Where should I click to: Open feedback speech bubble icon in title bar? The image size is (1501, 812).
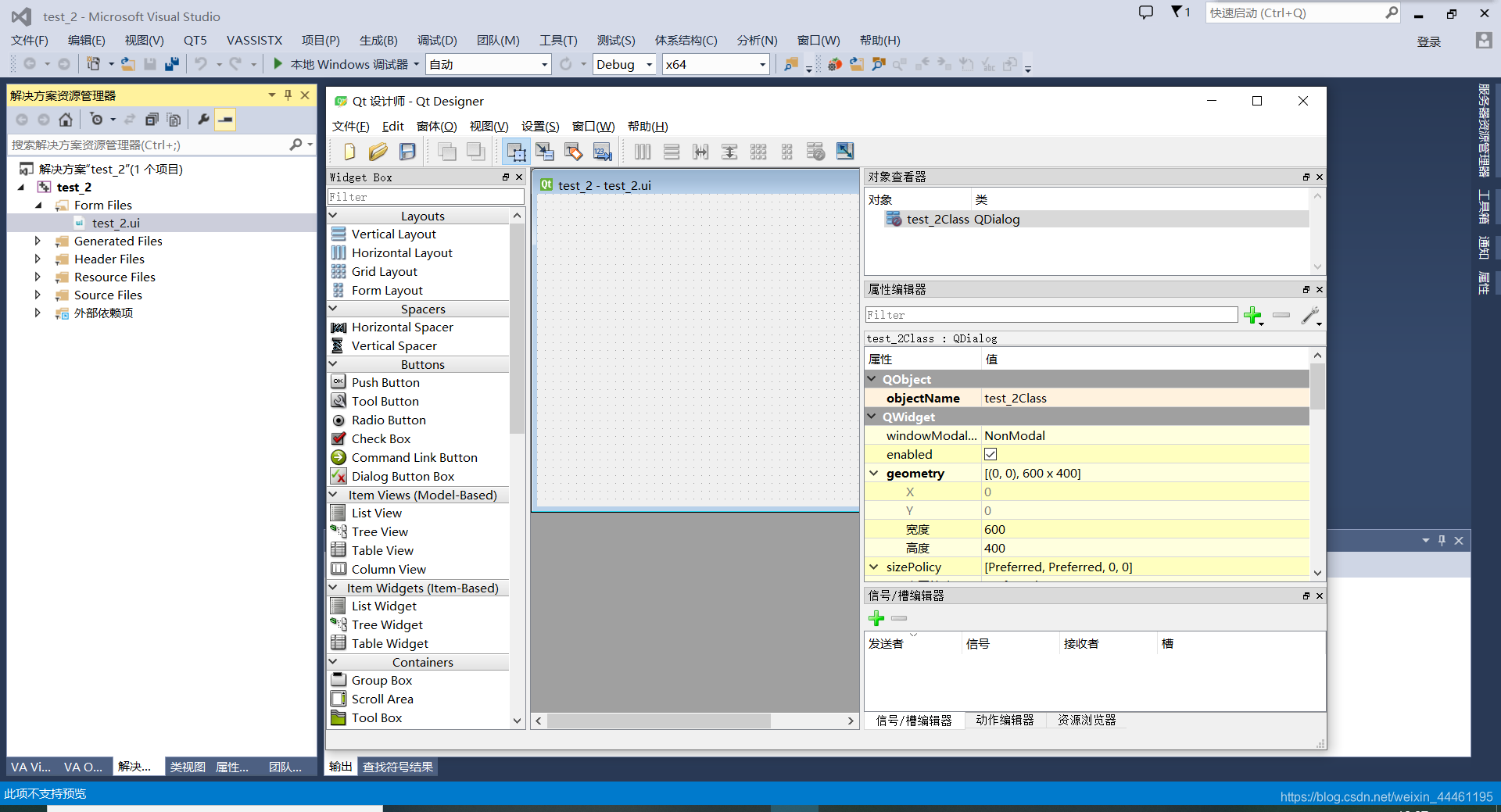tap(1146, 13)
